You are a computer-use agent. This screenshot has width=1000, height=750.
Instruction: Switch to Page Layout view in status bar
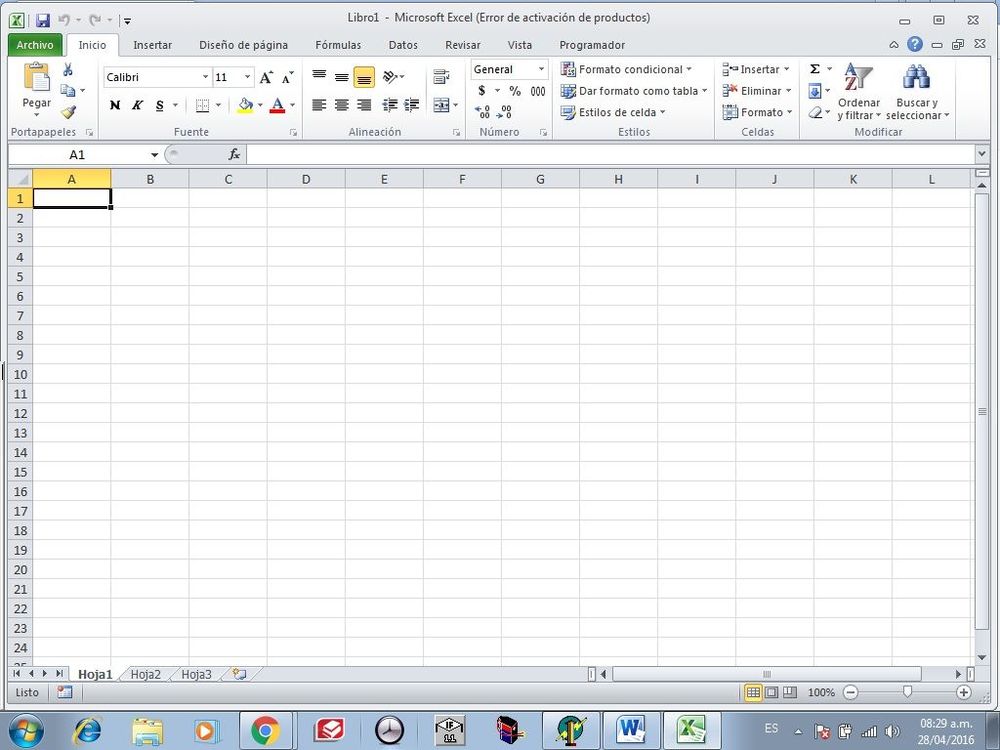771,692
